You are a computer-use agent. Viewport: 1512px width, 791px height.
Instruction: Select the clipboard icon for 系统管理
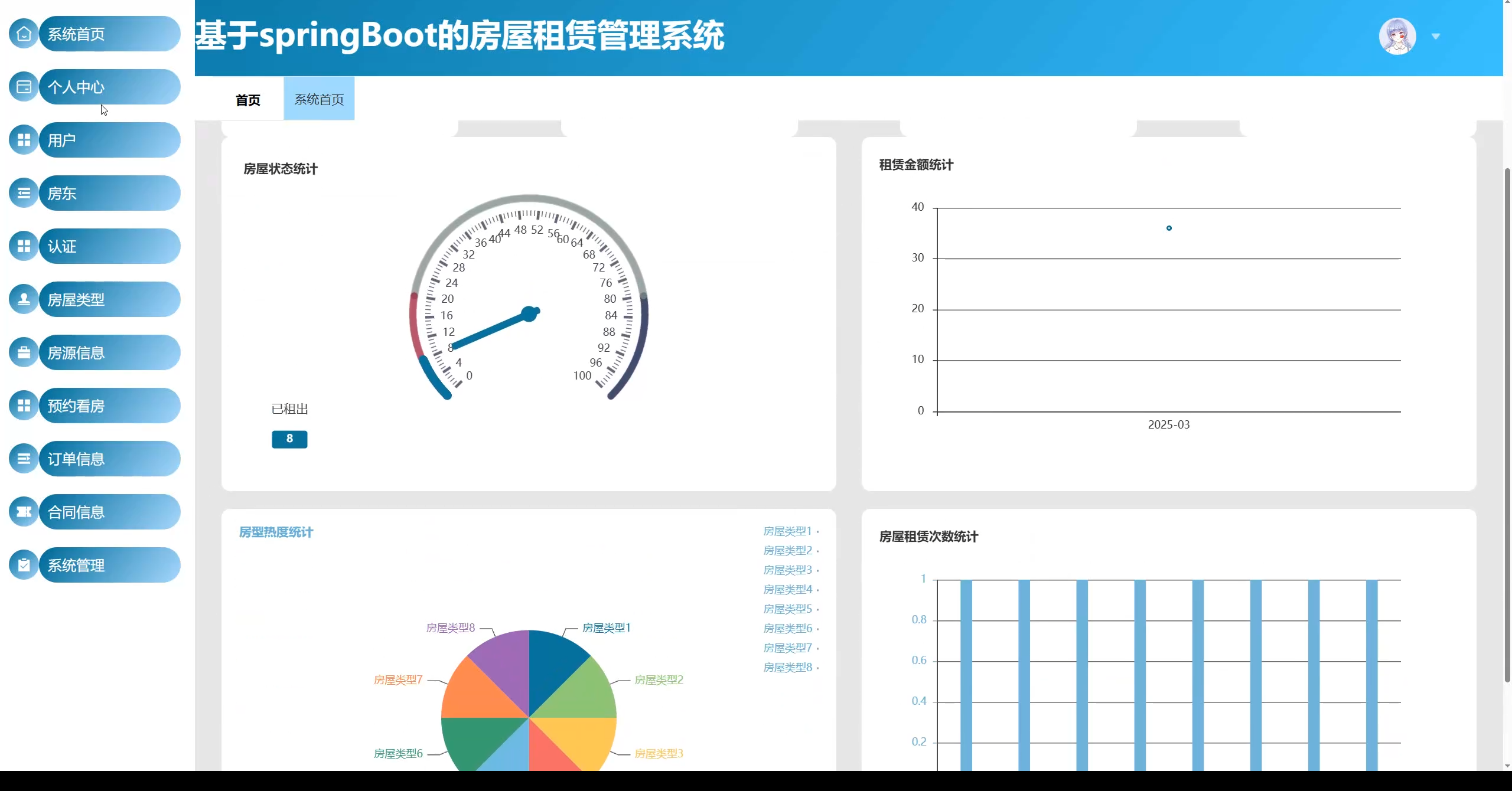(24, 565)
